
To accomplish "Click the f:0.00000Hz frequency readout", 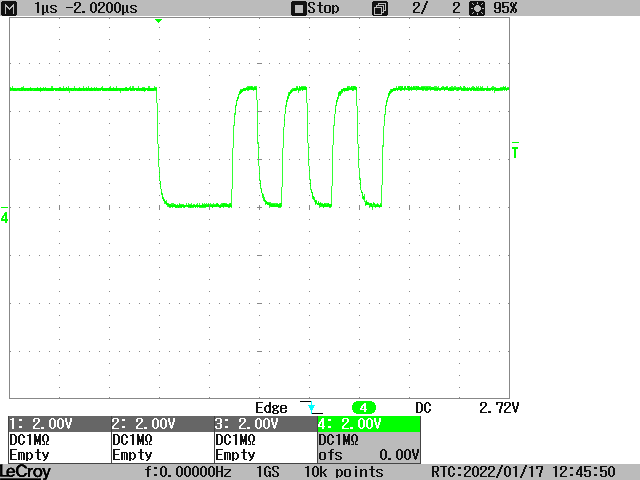I will pos(188,472).
